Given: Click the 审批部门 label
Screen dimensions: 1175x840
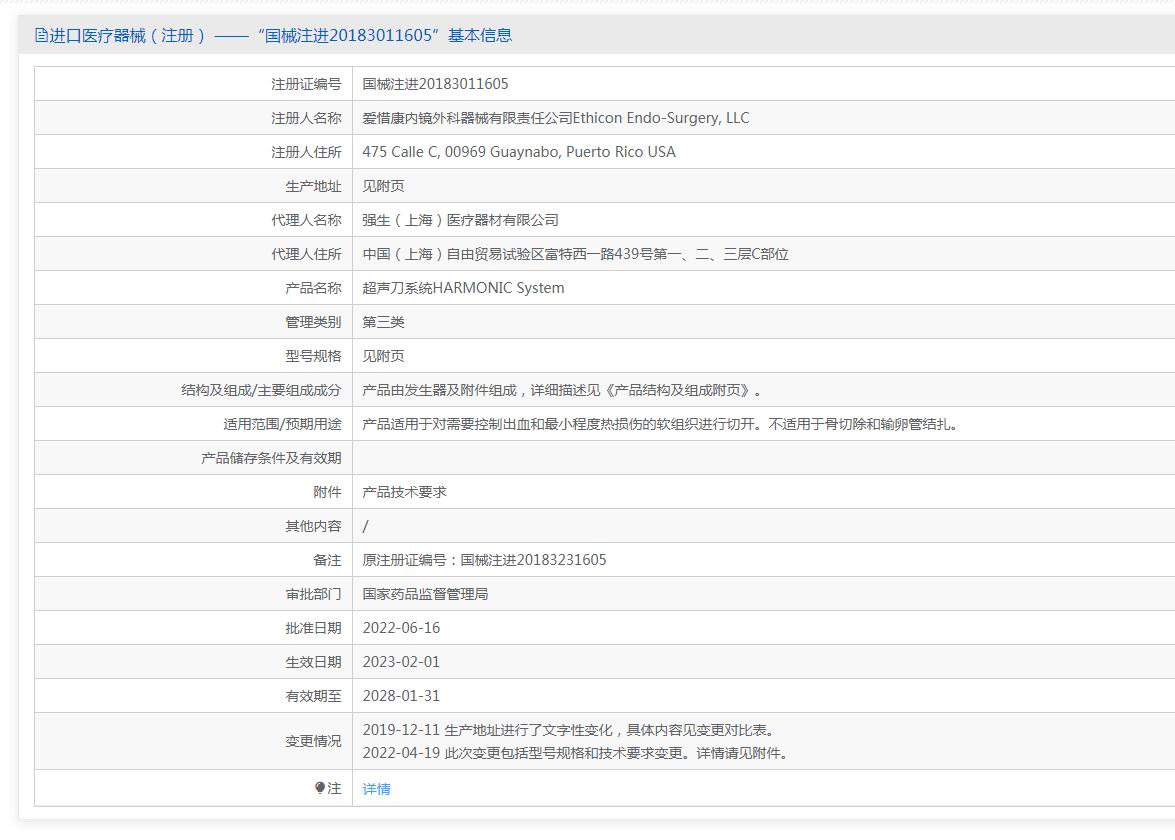Looking at the screenshot, I should [x=313, y=594].
